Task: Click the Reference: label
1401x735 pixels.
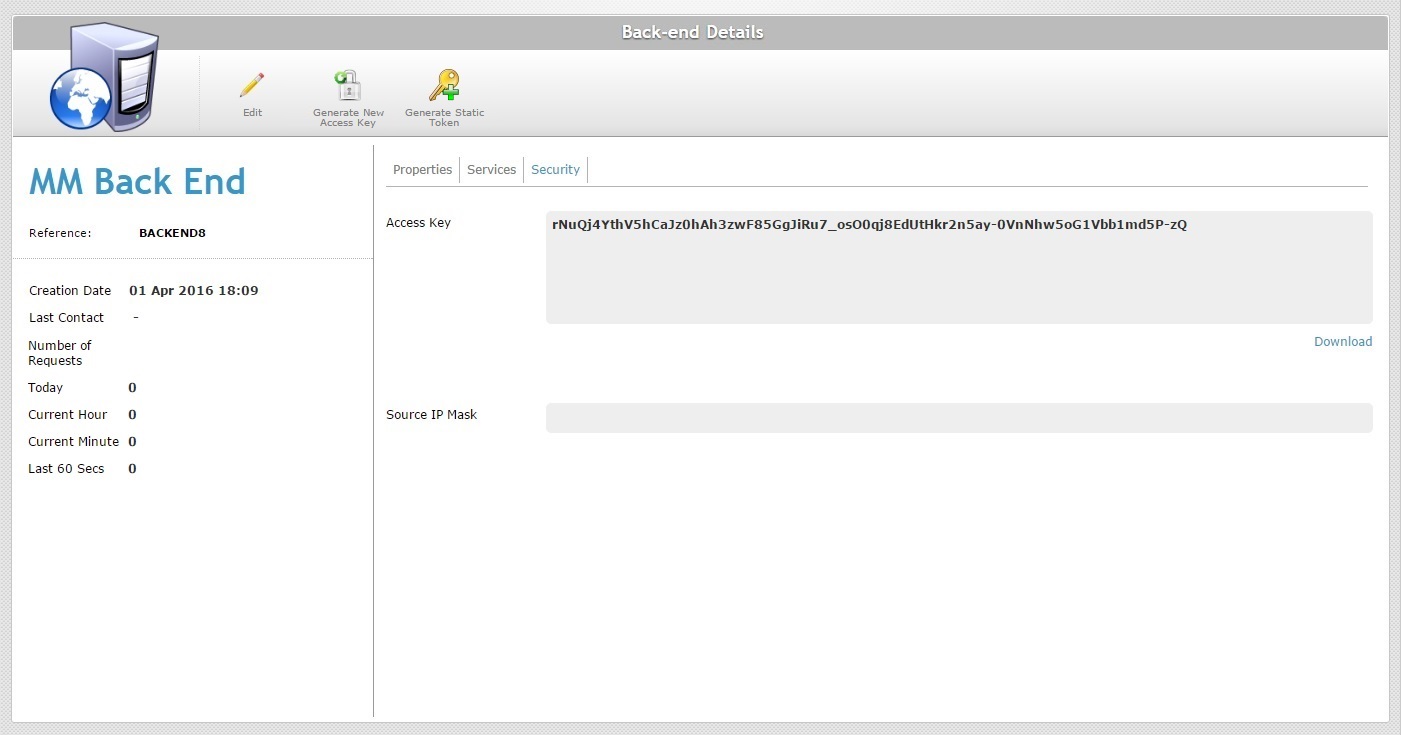Action: coord(60,233)
